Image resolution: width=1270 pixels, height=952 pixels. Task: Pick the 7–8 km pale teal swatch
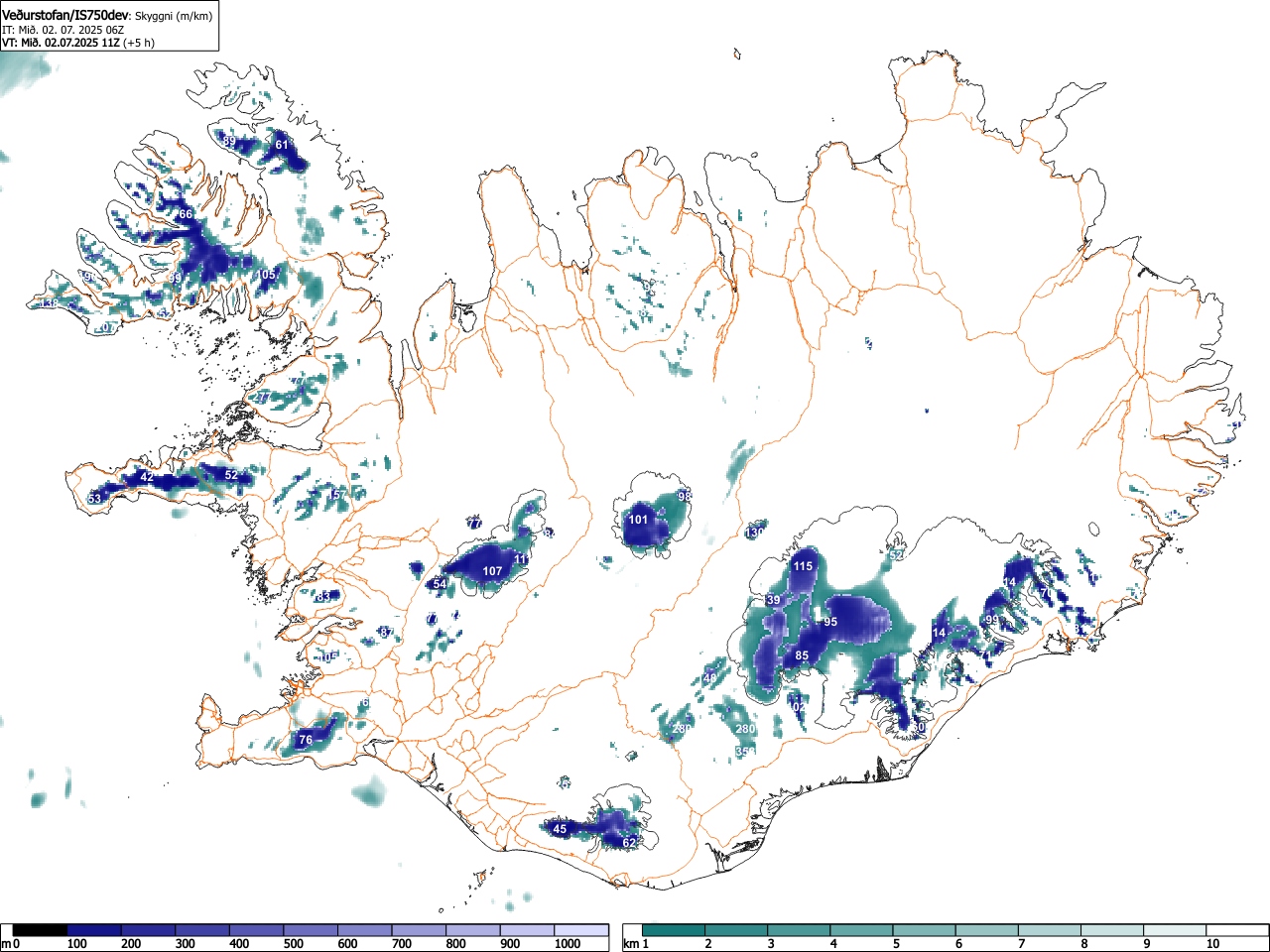tap(1050, 930)
